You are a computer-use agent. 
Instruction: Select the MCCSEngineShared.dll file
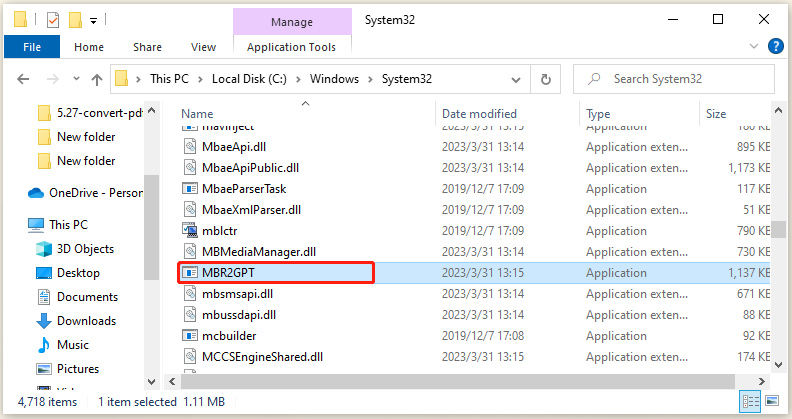(262, 357)
